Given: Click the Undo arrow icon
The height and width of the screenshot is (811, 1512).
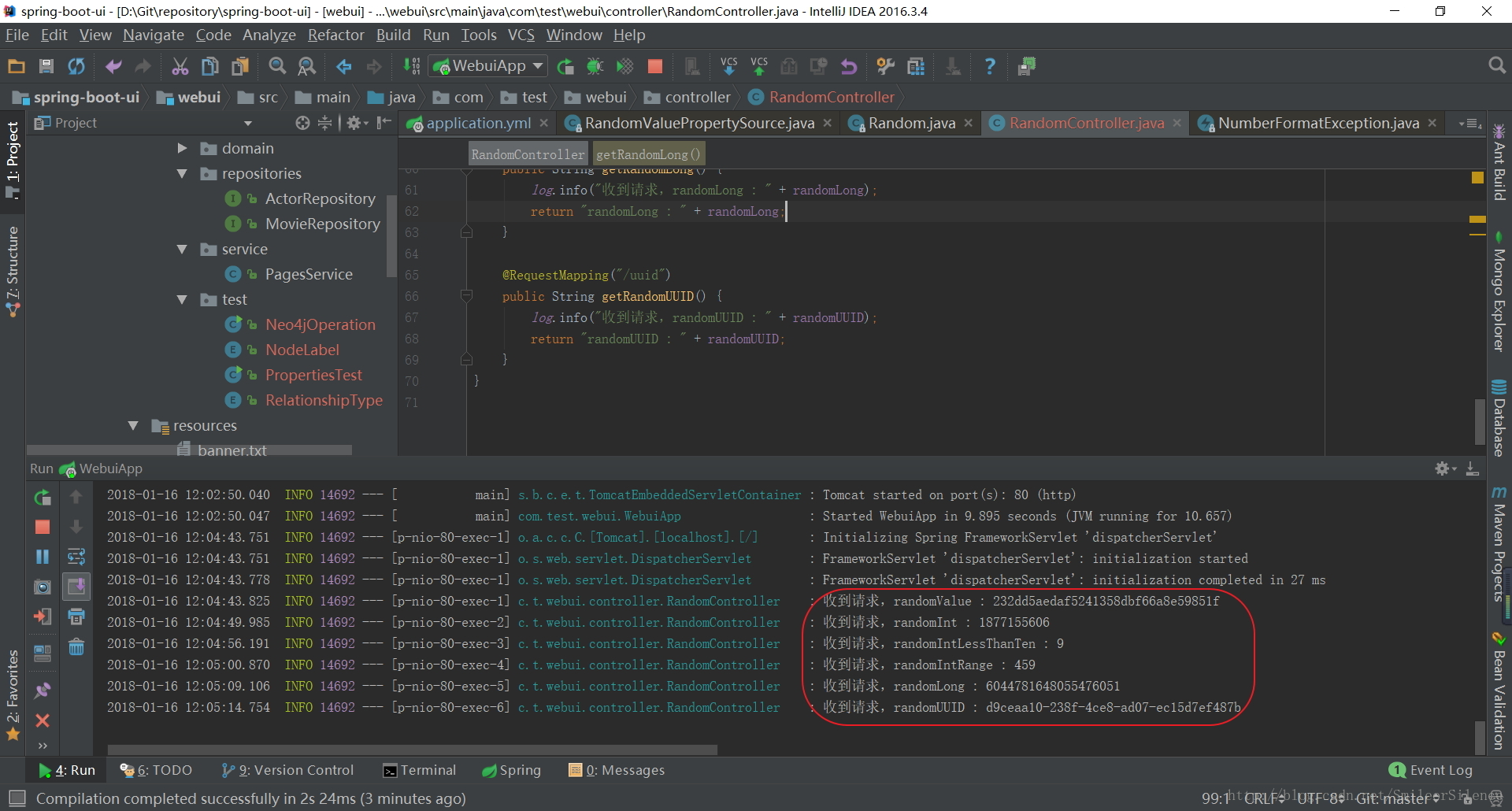Looking at the screenshot, I should pos(113,66).
